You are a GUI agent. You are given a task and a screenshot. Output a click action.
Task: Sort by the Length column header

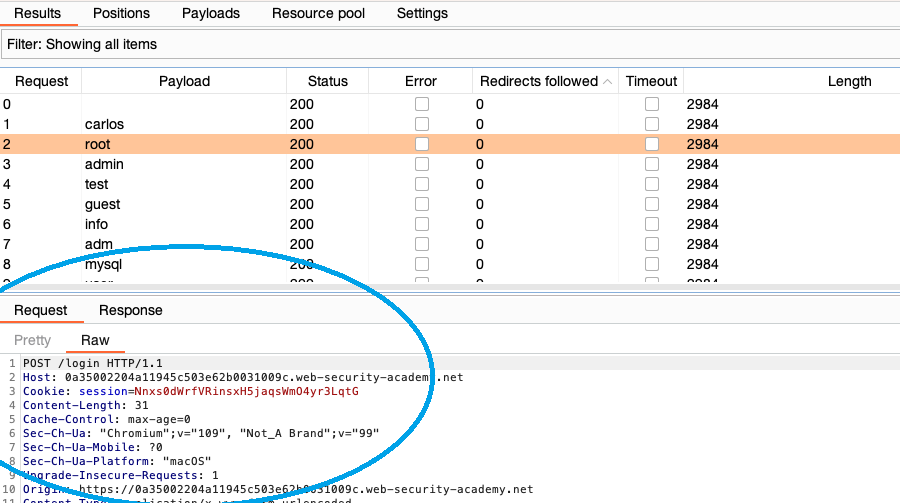(849, 81)
